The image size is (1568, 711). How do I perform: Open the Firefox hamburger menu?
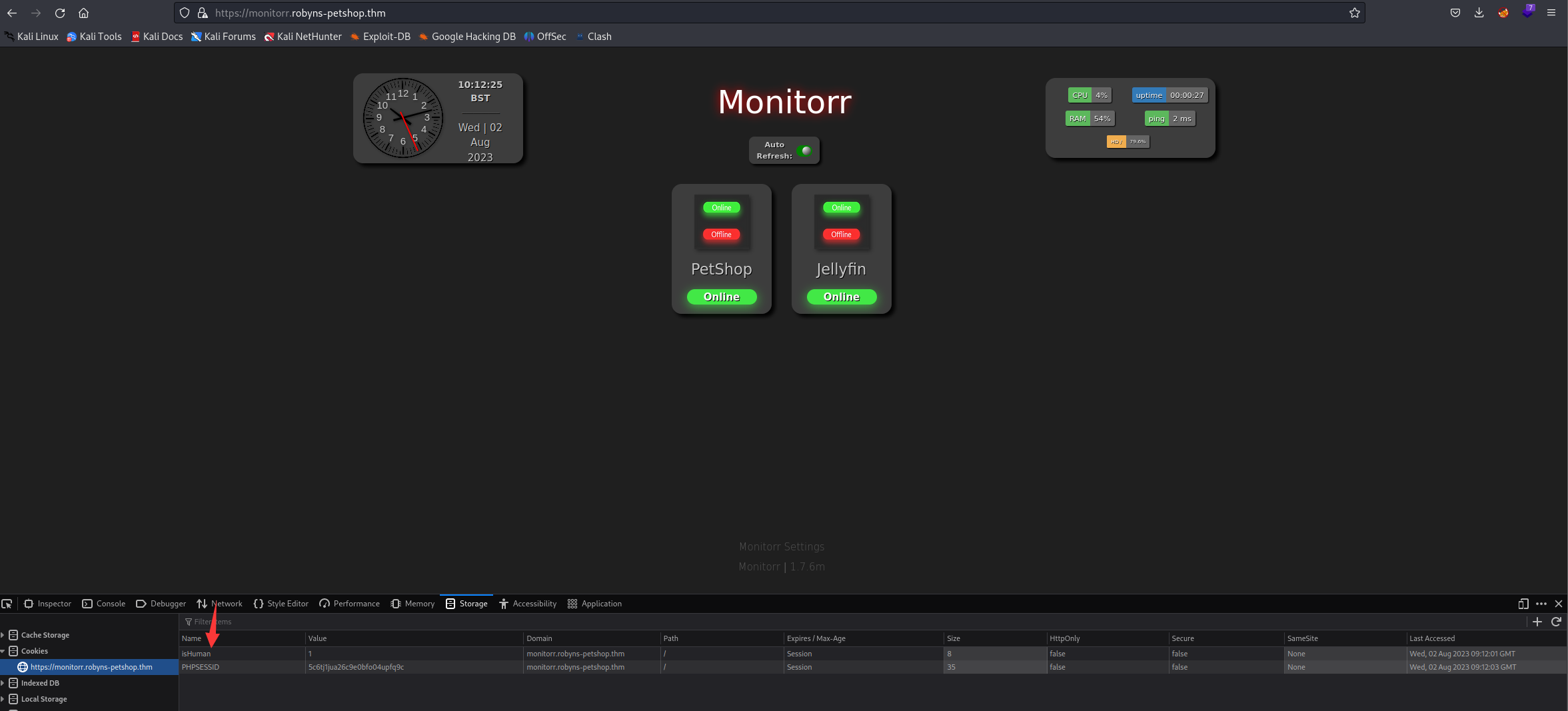tap(1551, 13)
